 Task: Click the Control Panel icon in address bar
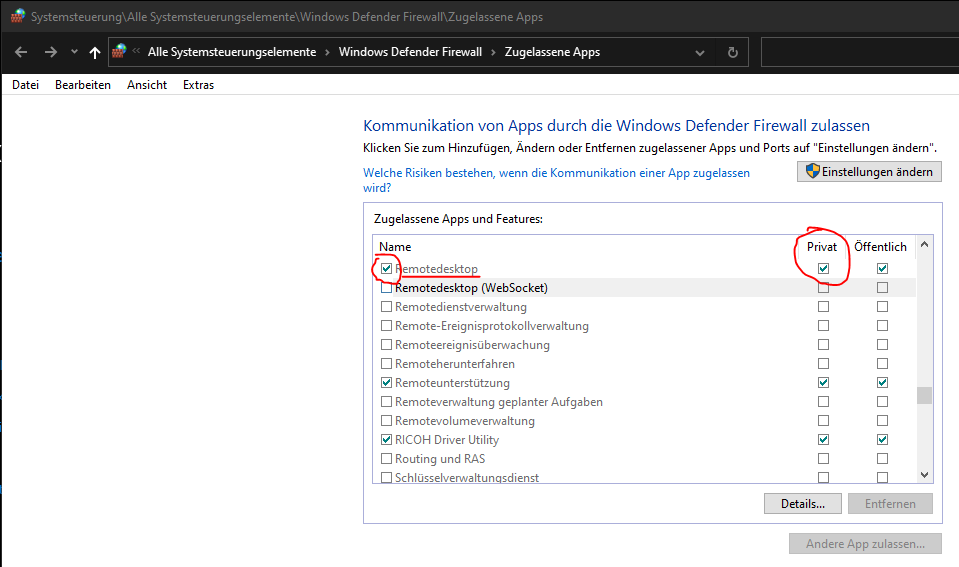coord(119,51)
